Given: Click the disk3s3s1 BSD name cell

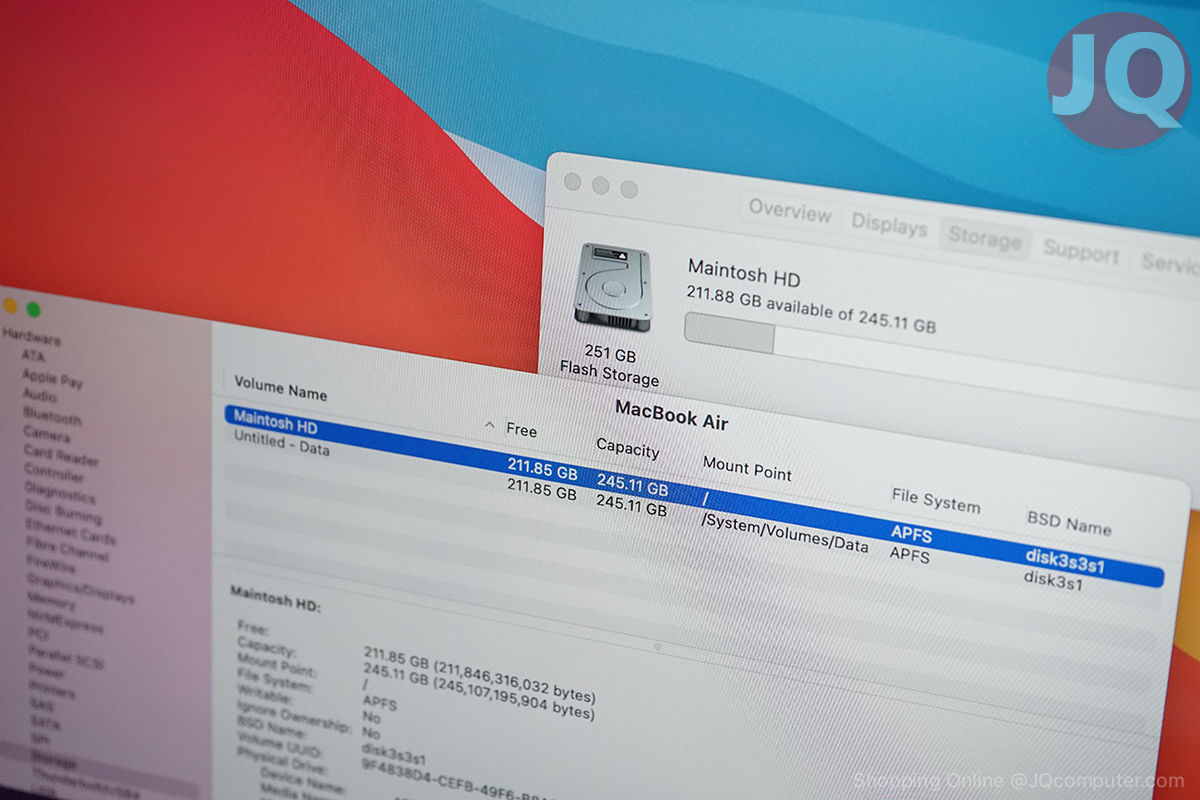Looking at the screenshot, I should (x=1064, y=562).
